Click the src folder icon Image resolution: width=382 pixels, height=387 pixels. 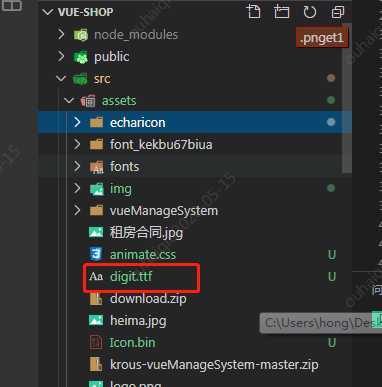click(80, 79)
